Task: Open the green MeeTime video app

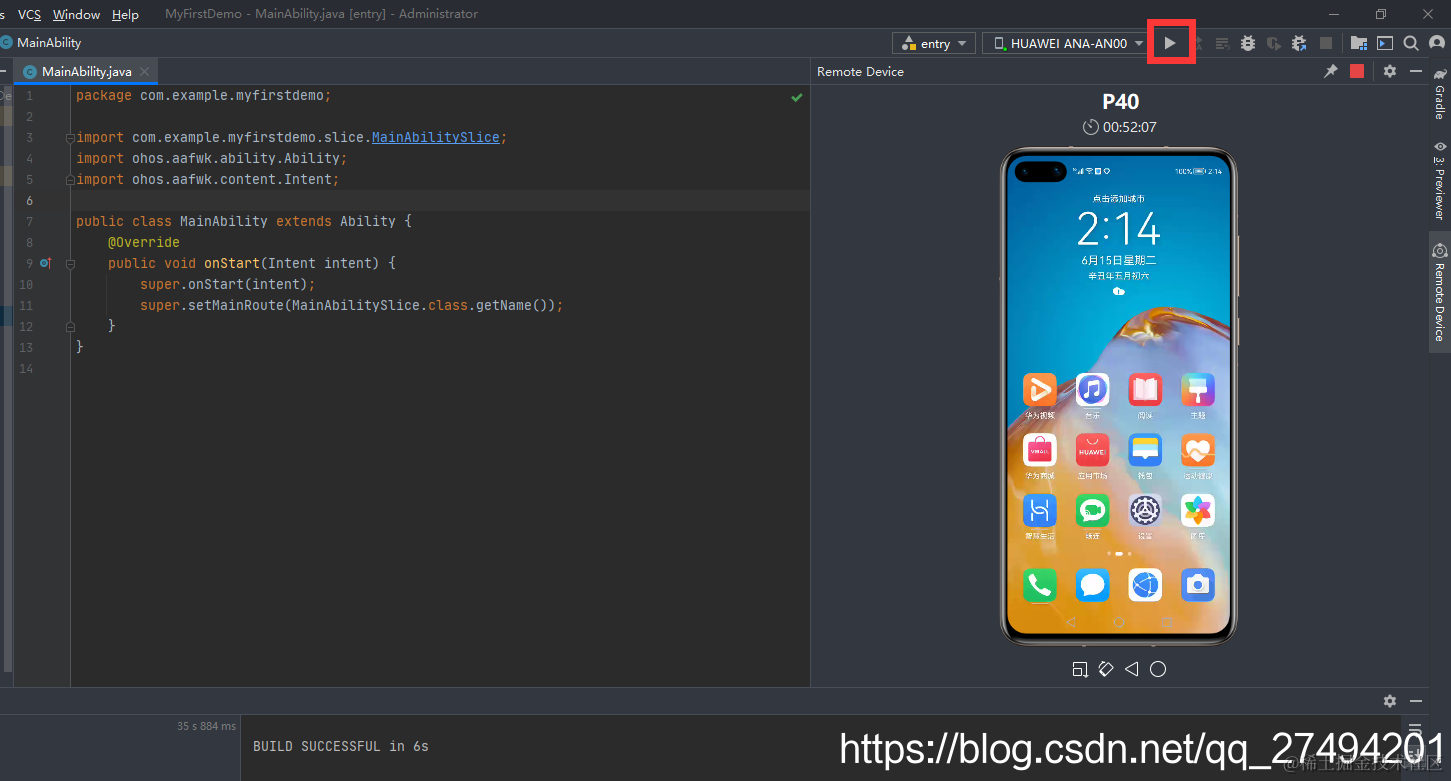Action: [1092, 511]
